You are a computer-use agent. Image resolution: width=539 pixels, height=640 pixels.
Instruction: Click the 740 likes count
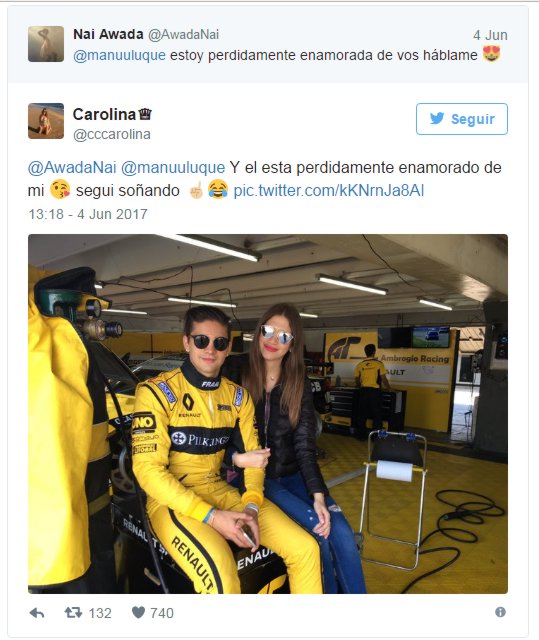coord(162,613)
